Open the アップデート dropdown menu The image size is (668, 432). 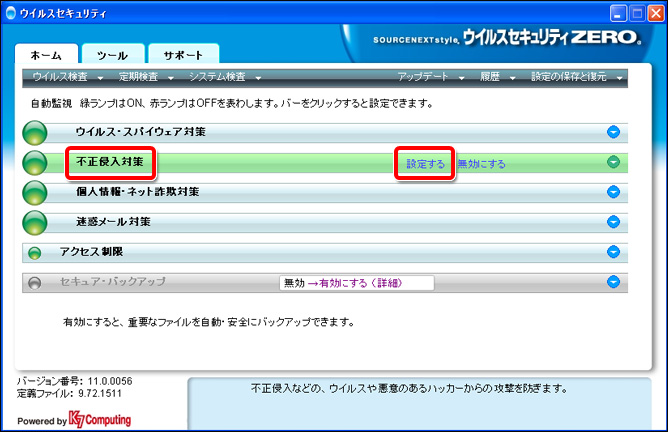click(431, 77)
